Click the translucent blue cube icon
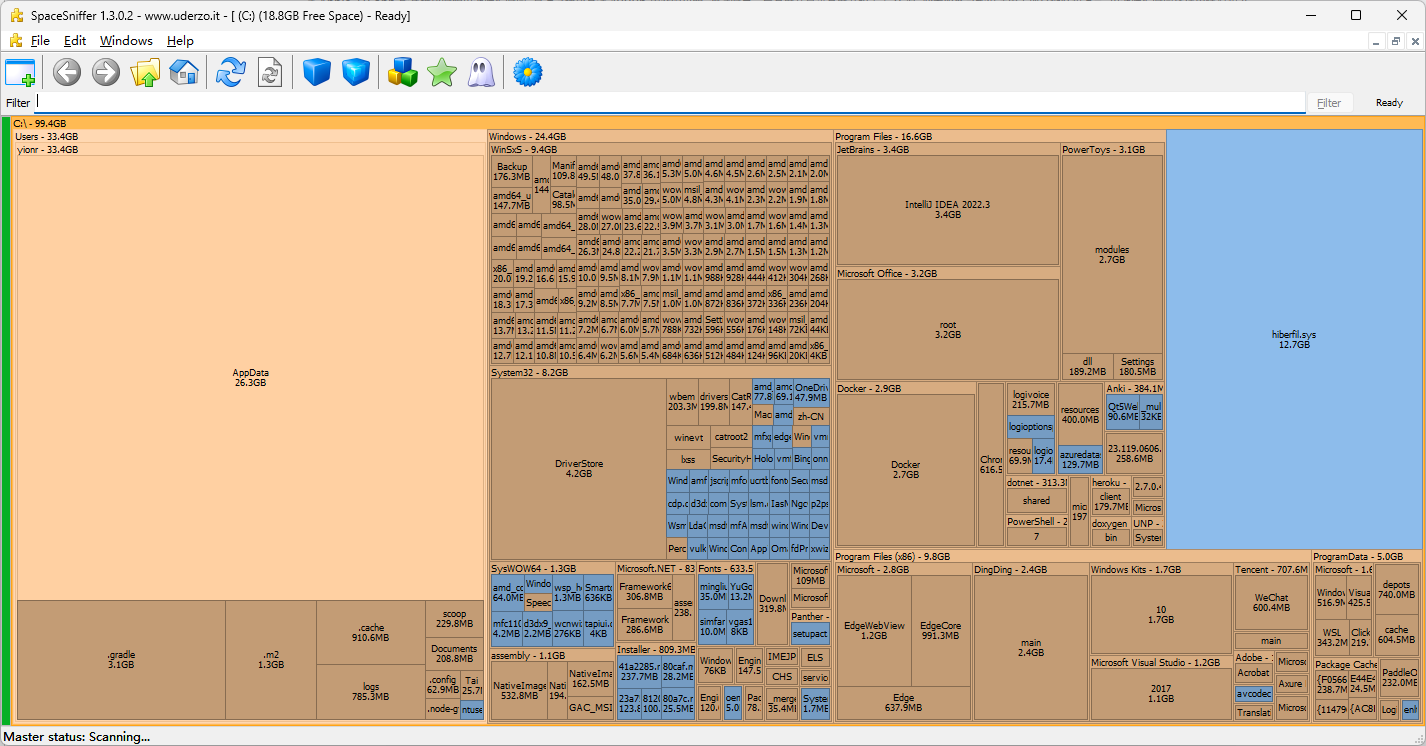The height and width of the screenshot is (746, 1426). (356, 72)
